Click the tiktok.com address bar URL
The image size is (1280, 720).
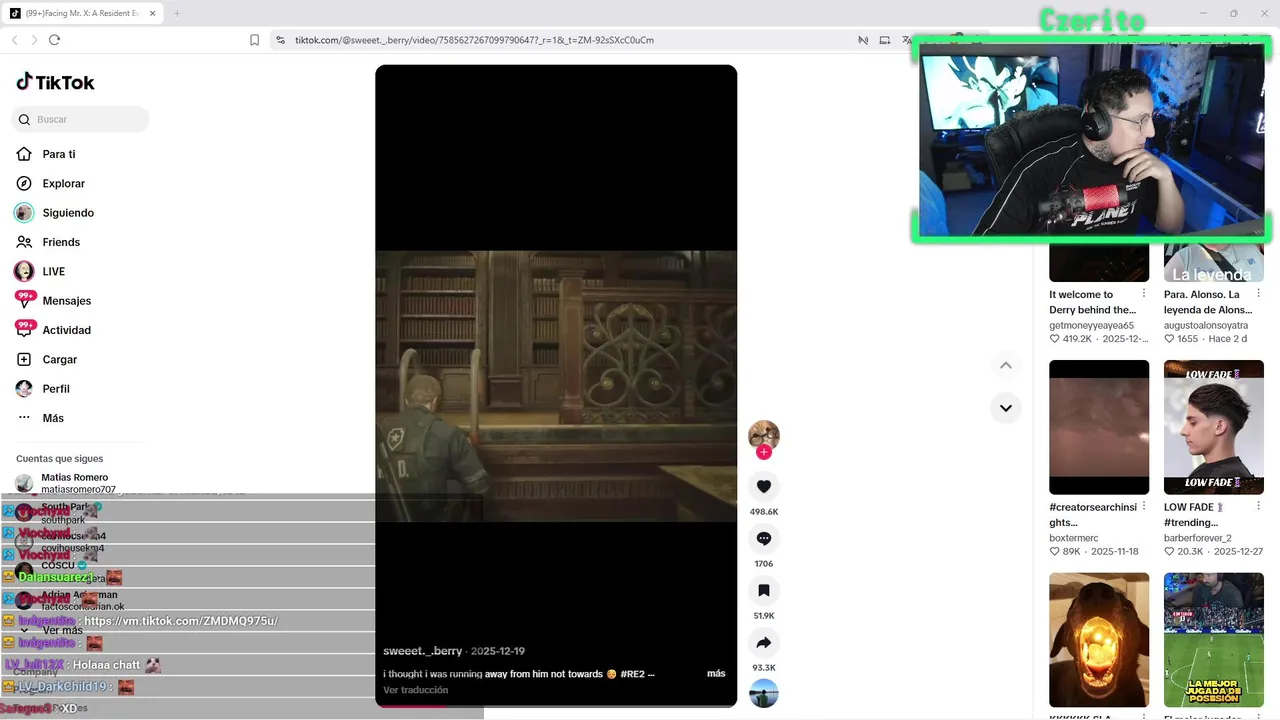coord(474,40)
